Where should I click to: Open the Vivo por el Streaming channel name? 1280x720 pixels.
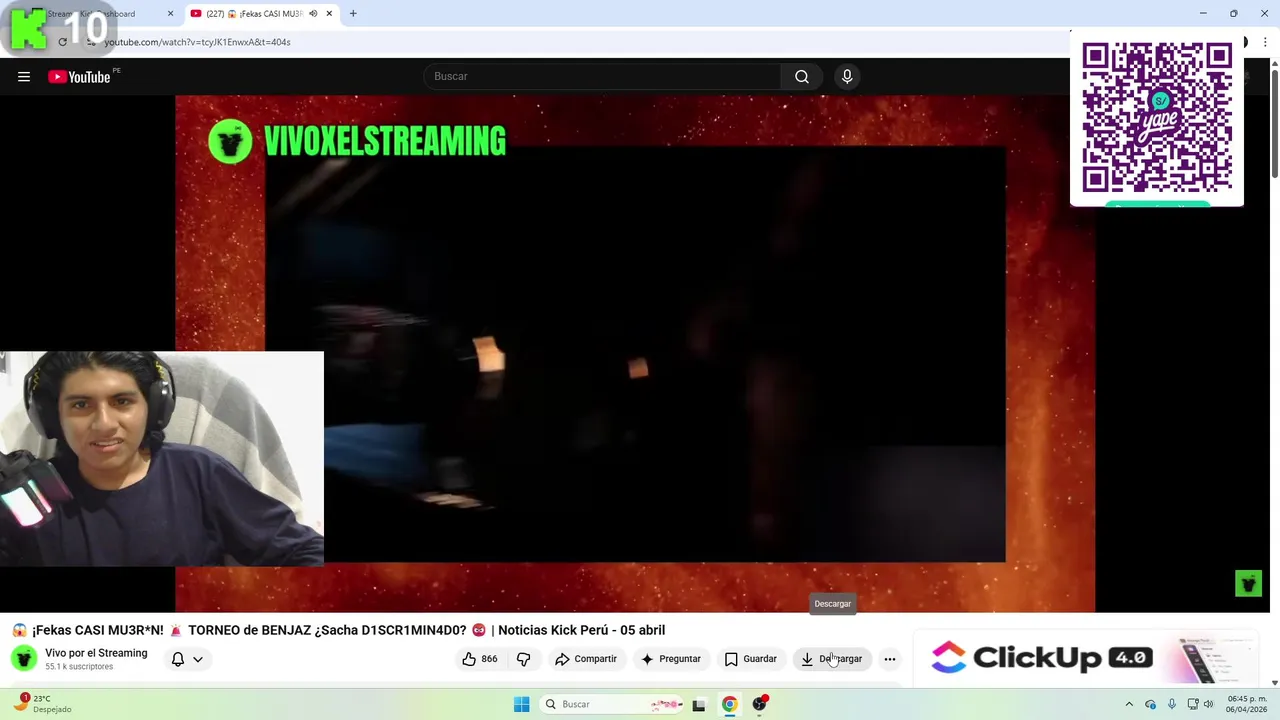tap(96, 653)
